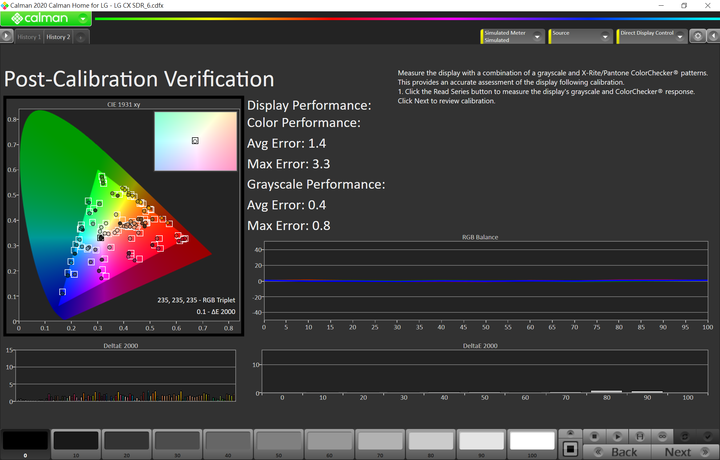Click the Post-Calibration Verification heading
The height and width of the screenshot is (460, 720).
point(139,79)
